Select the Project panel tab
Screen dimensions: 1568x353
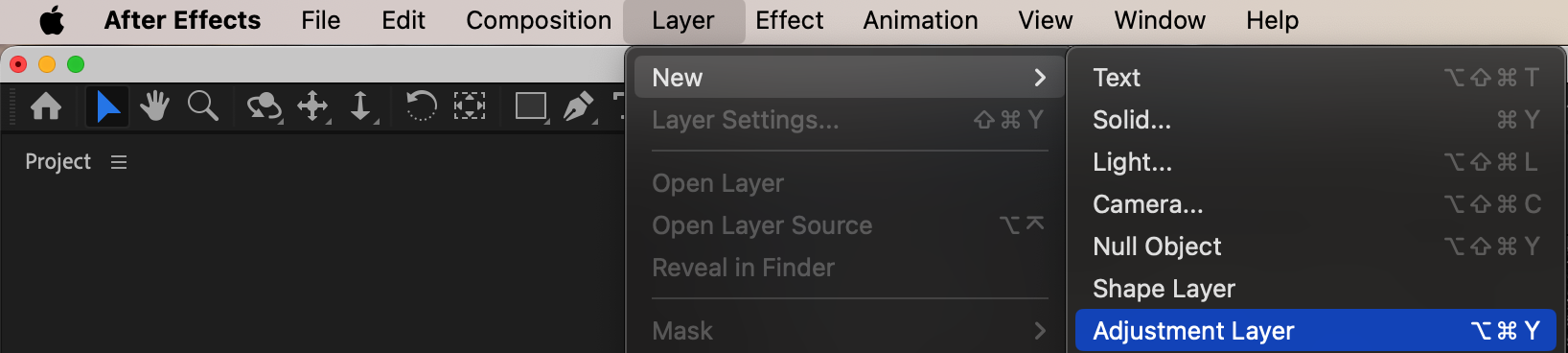pos(58,162)
